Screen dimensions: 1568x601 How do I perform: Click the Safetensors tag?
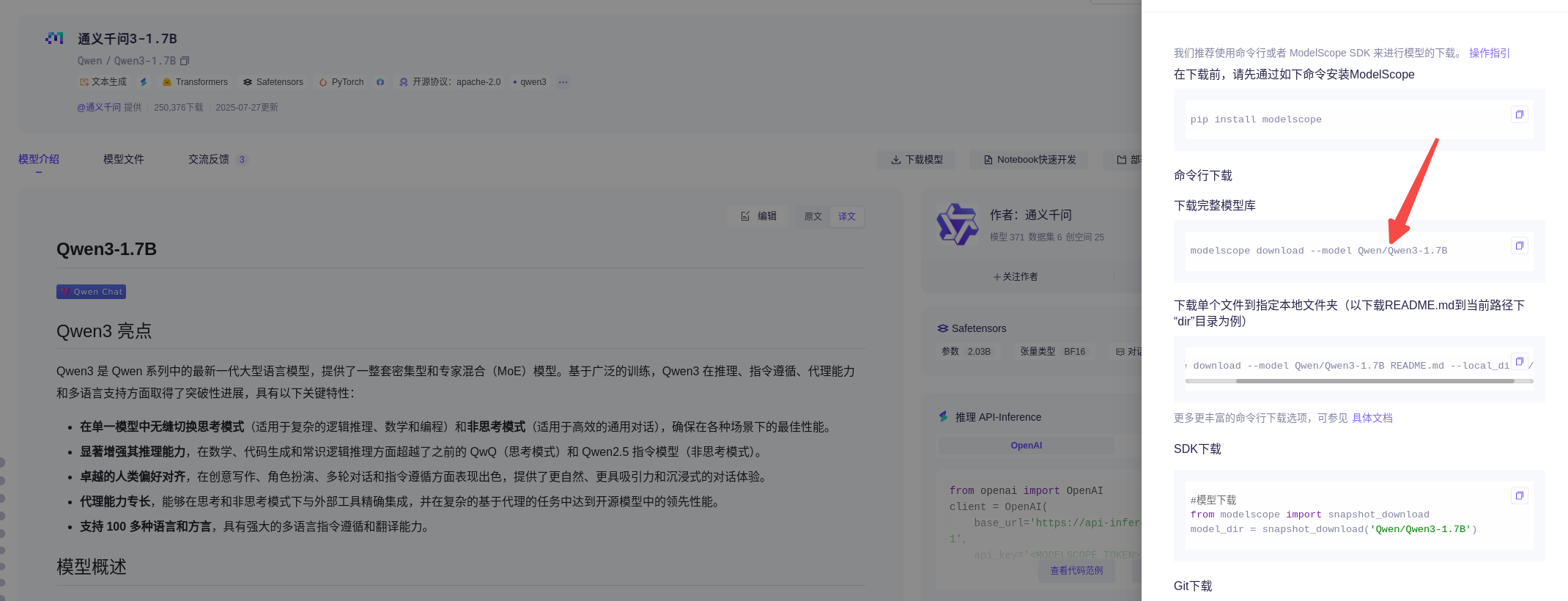[x=273, y=82]
